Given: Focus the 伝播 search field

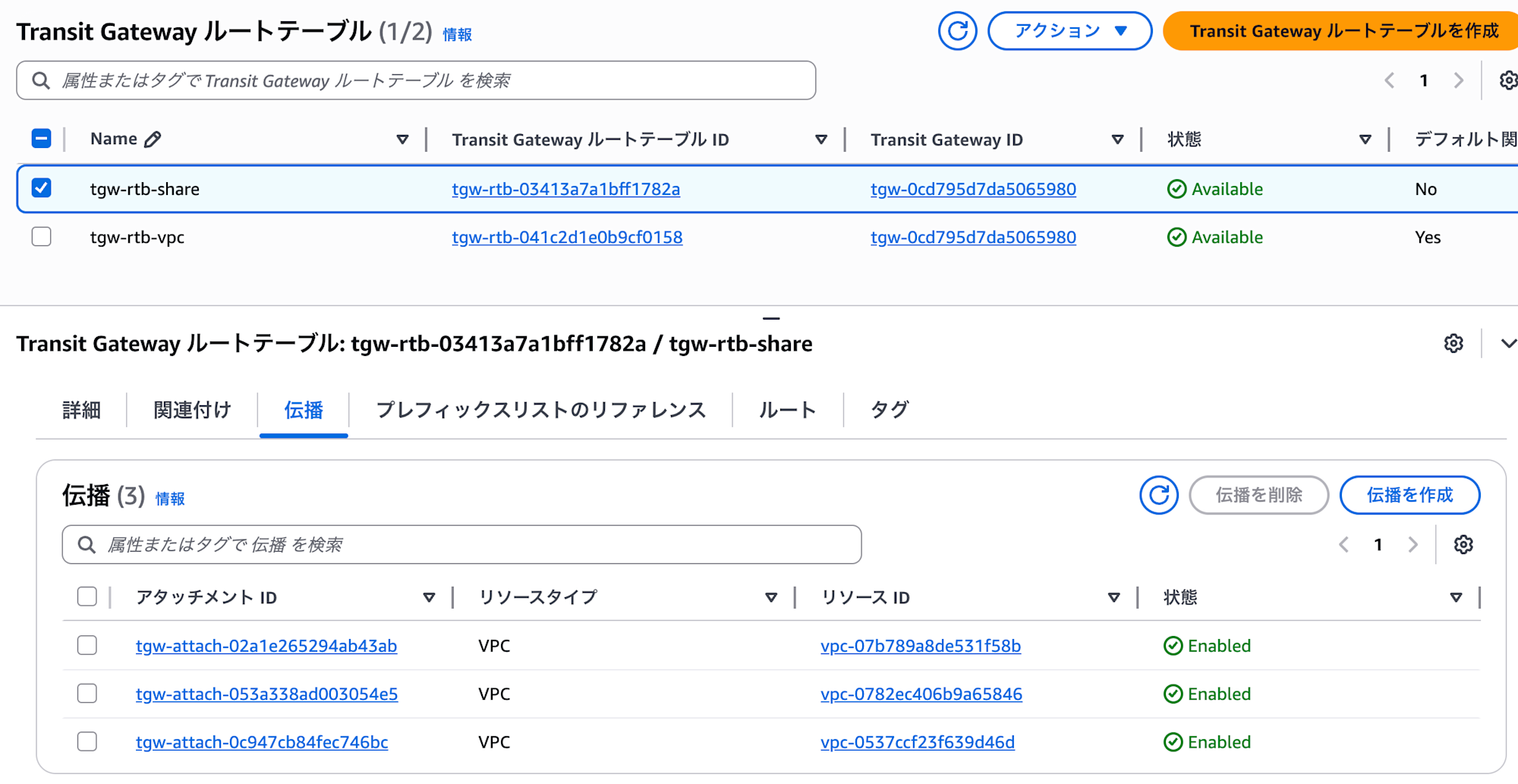Looking at the screenshot, I should pyautogui.click(x=461, y=545).
